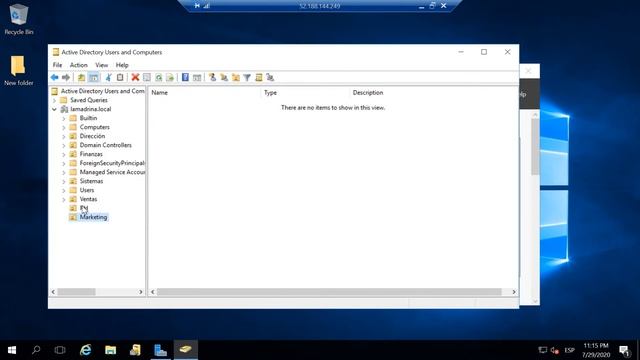Click the network icon in system tray
The width and height of the screenshot is (640, 360).
pos(542,350)
